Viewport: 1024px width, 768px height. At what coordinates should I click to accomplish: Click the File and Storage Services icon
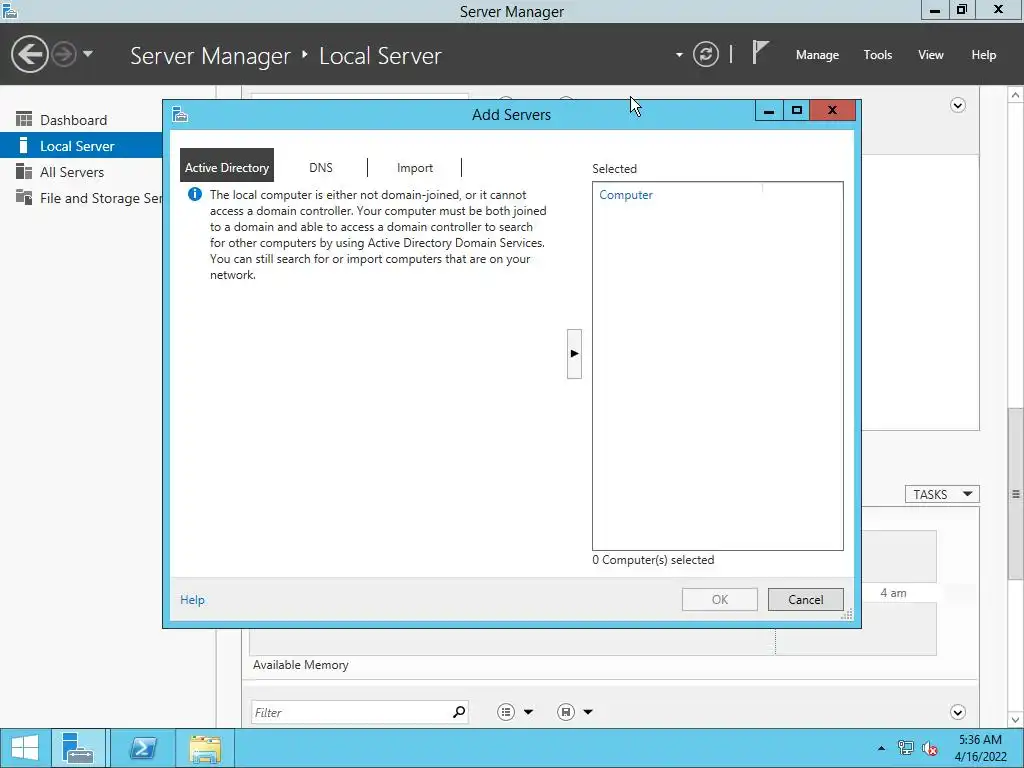click(x=24, y=197)
